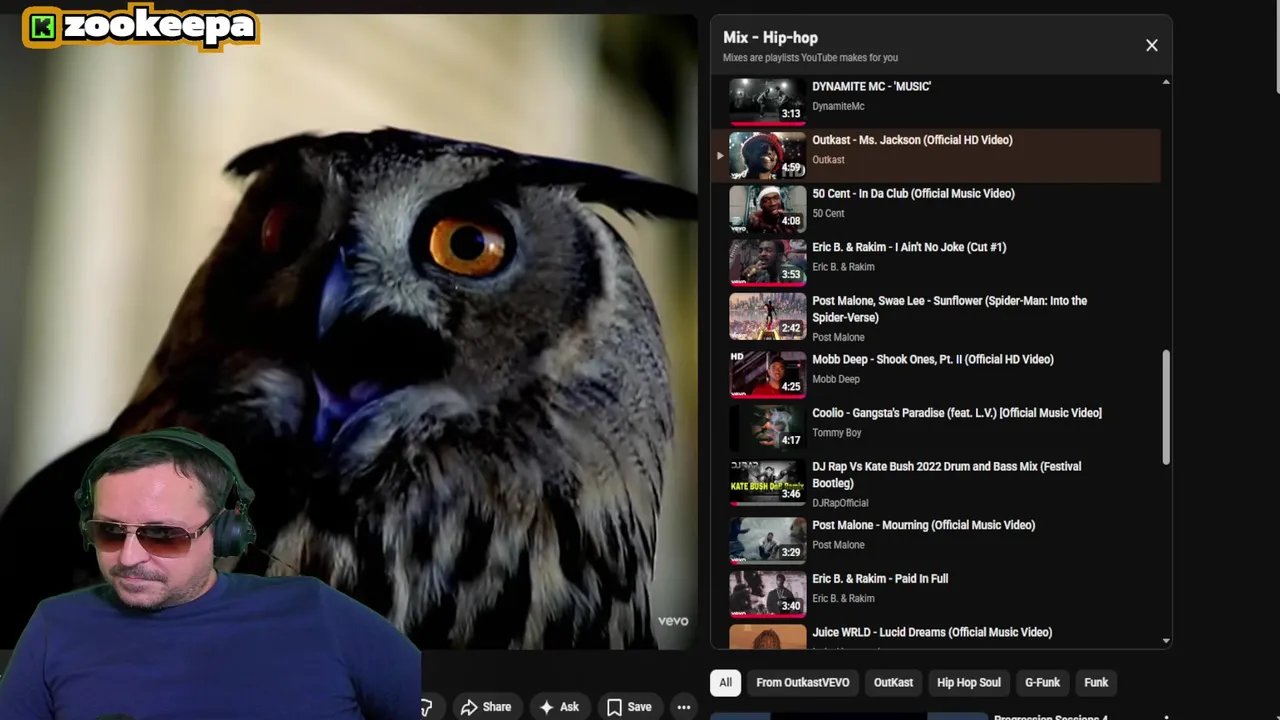1280x720 pixels.
Task: Select the From OutkastVEVO chip
Action: (803, 682)
